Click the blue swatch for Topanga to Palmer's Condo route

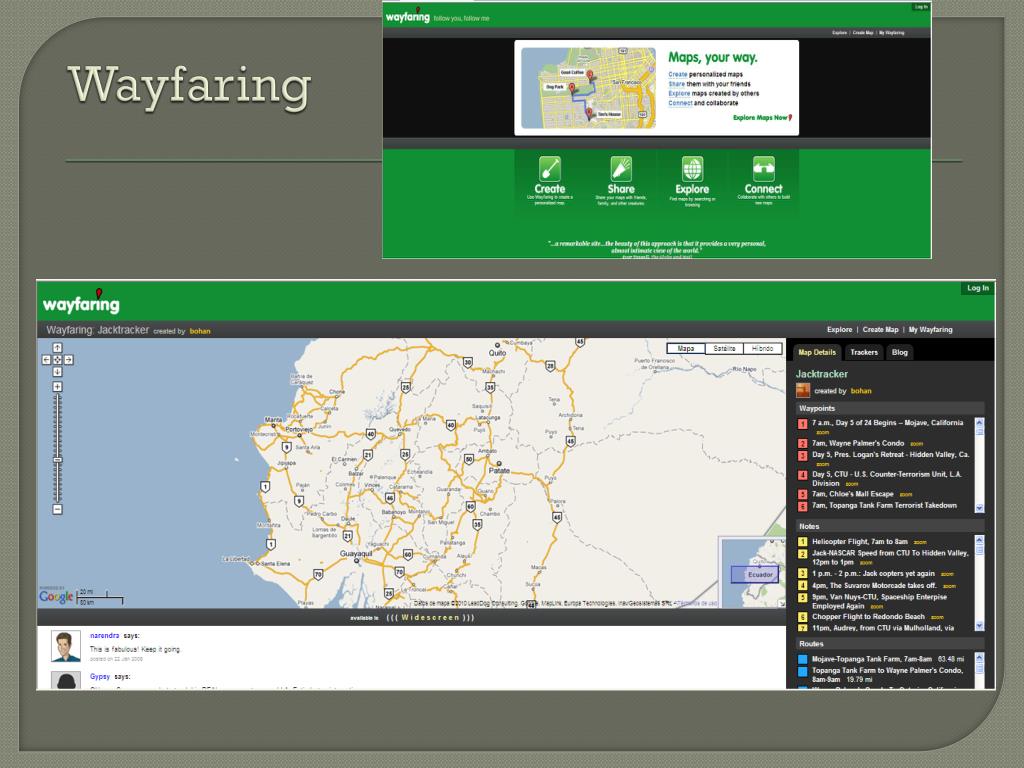803,671
